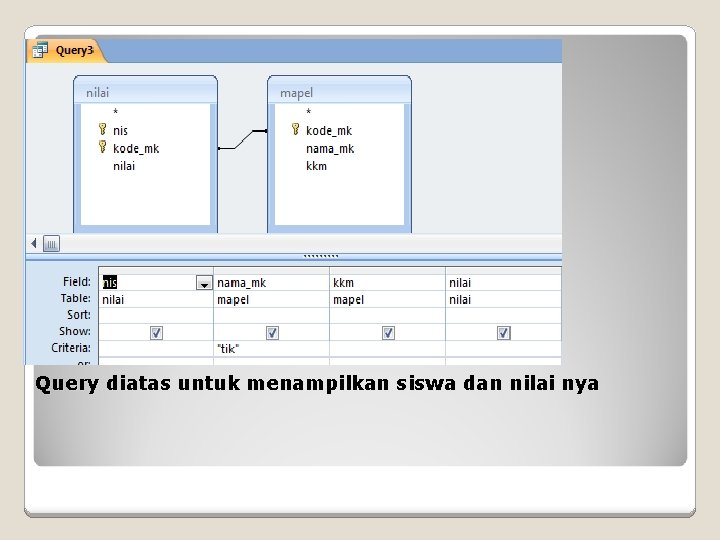This screenshot has width=720, height=540.
Task: Toggle Show checkbox for nama_mk column
Action: coord(272,332)
